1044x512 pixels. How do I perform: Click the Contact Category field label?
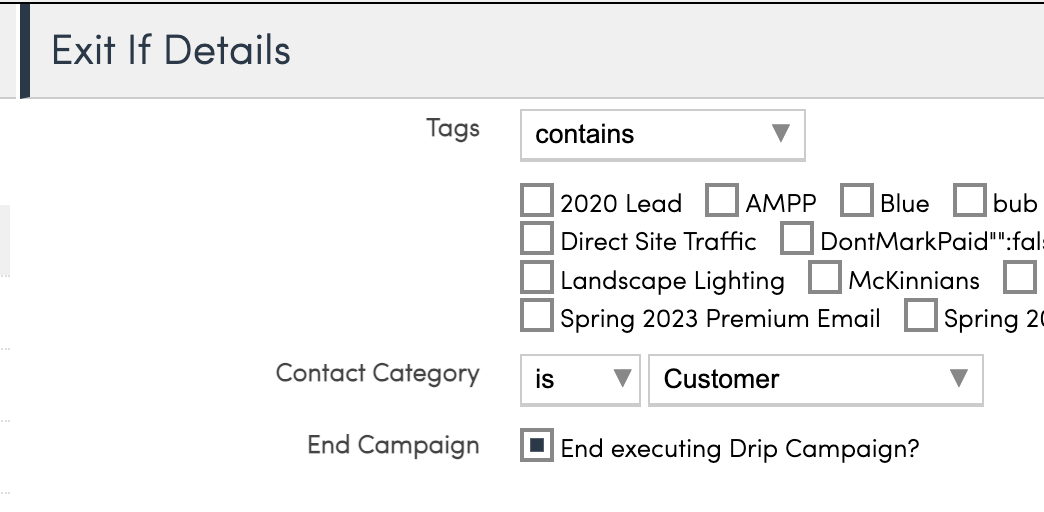coord(377,373)
